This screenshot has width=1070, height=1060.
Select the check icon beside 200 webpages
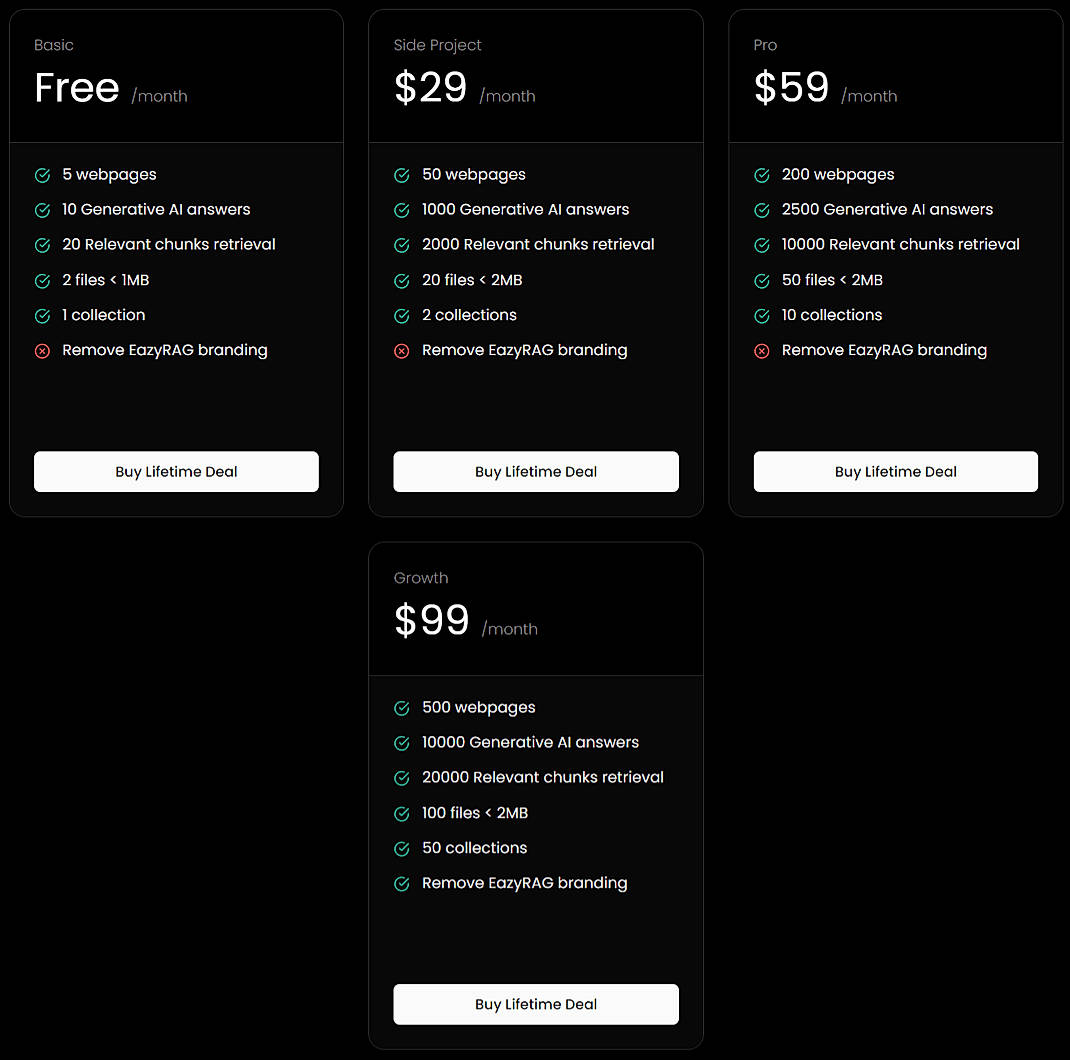tap(761, 174)
